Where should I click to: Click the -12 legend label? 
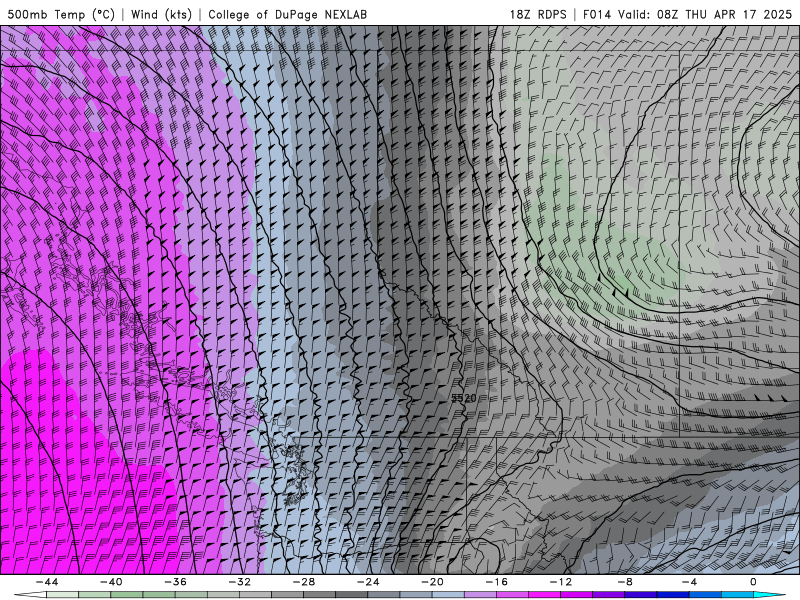(x=561, y=582)
